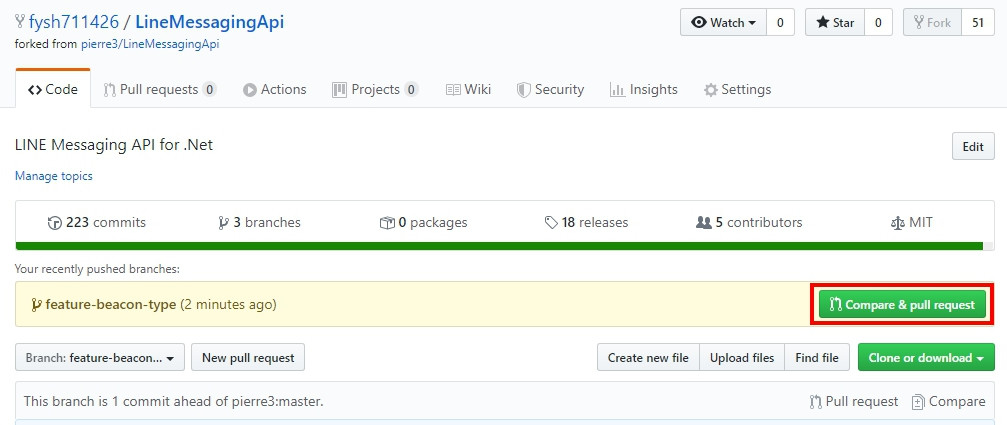This screenshot has height=425, width=1007.
Task: Open the 0 packages link
Action: pos(423,223)
